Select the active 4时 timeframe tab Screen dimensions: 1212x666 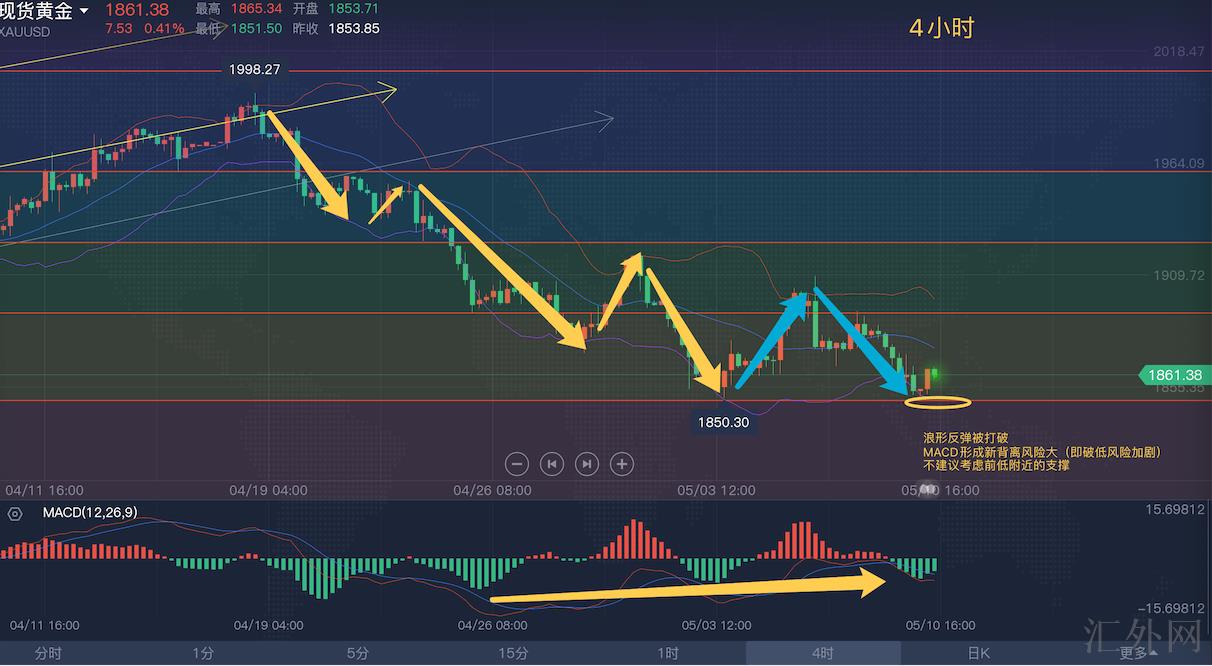point(822,653)
